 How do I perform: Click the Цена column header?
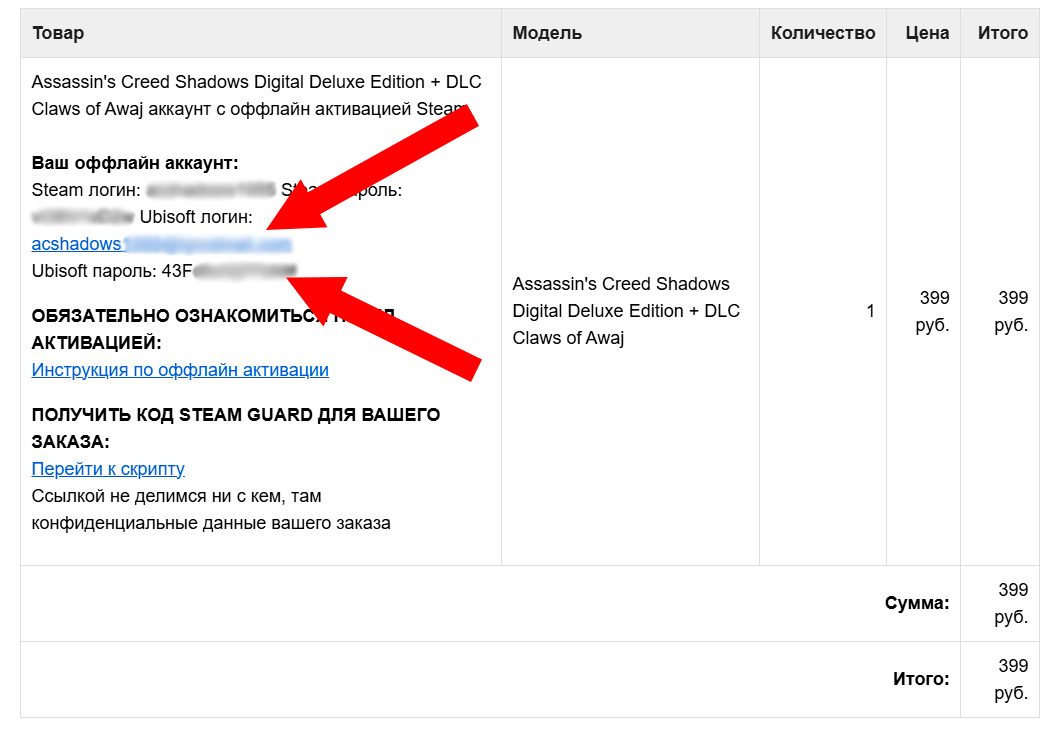pyautogui.click(x=926, y=33)
